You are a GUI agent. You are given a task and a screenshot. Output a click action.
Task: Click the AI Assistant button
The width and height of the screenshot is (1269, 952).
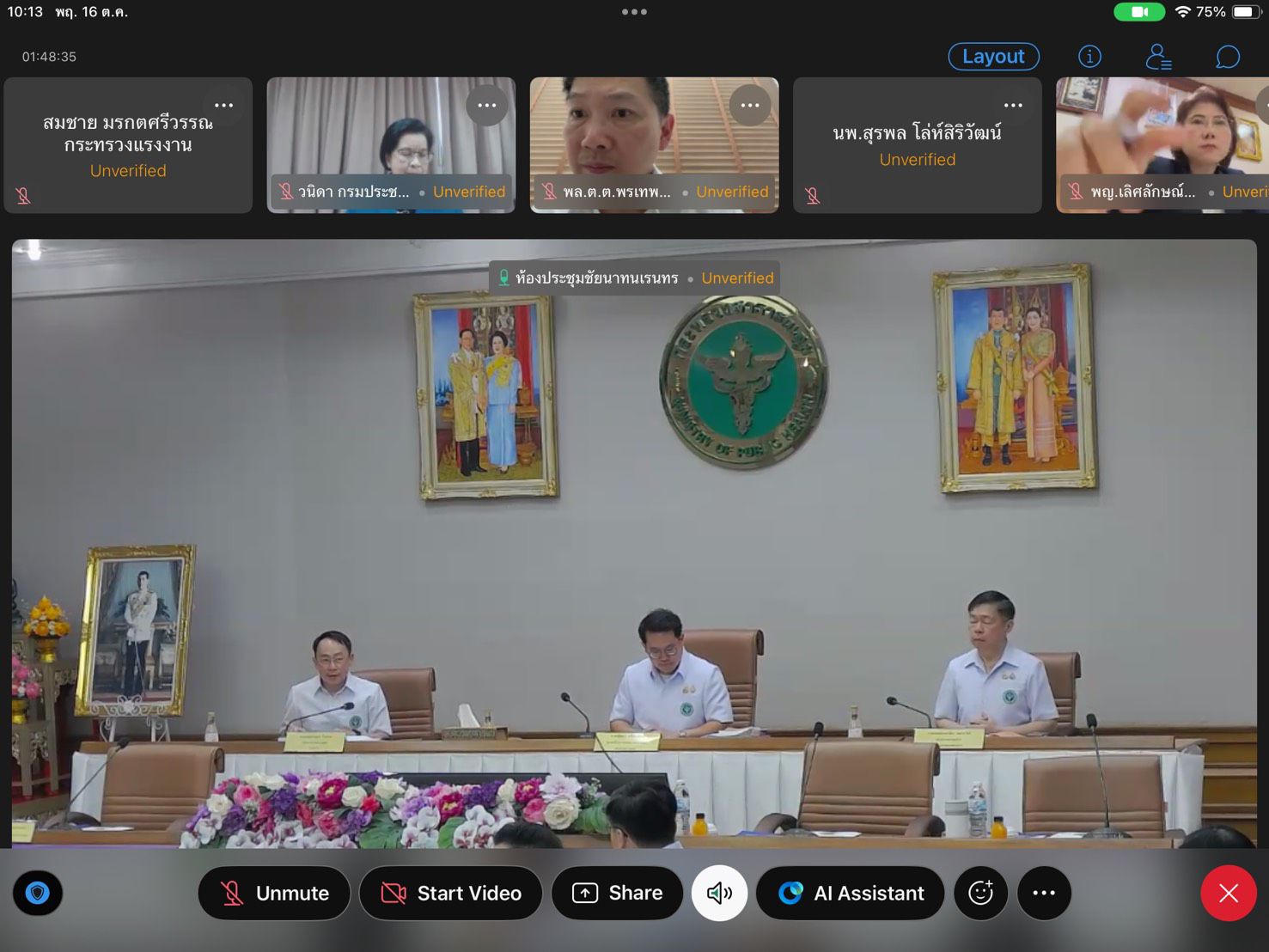[850, 893]
